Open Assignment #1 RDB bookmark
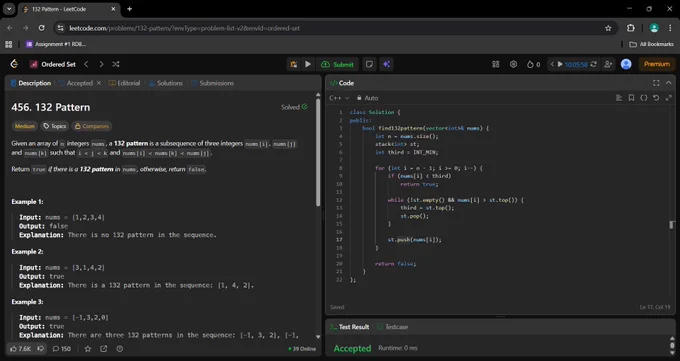The width and height of the screenshot is (680, 361). (56, 44)
